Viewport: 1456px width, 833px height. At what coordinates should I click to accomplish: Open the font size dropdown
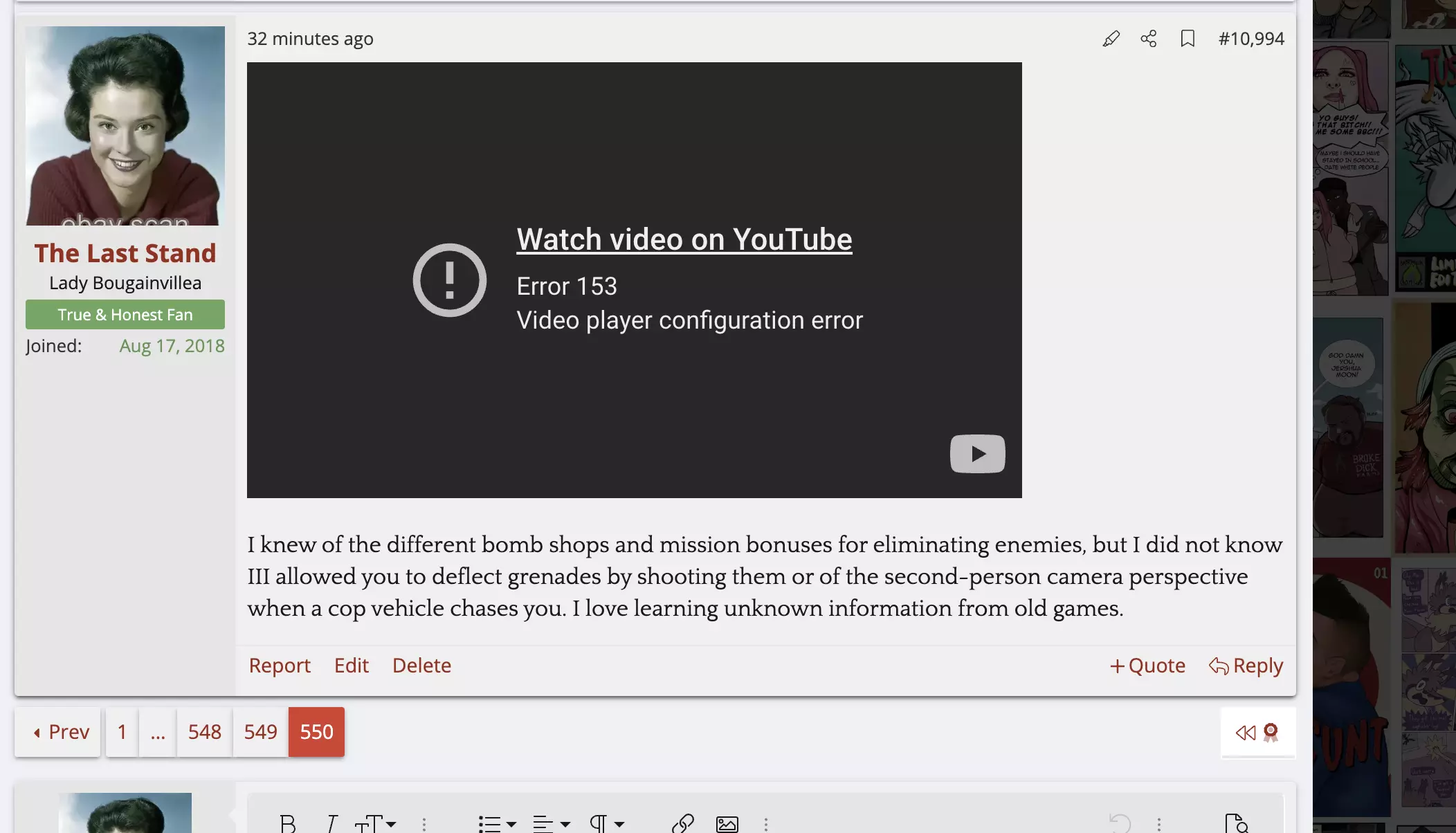375,824
